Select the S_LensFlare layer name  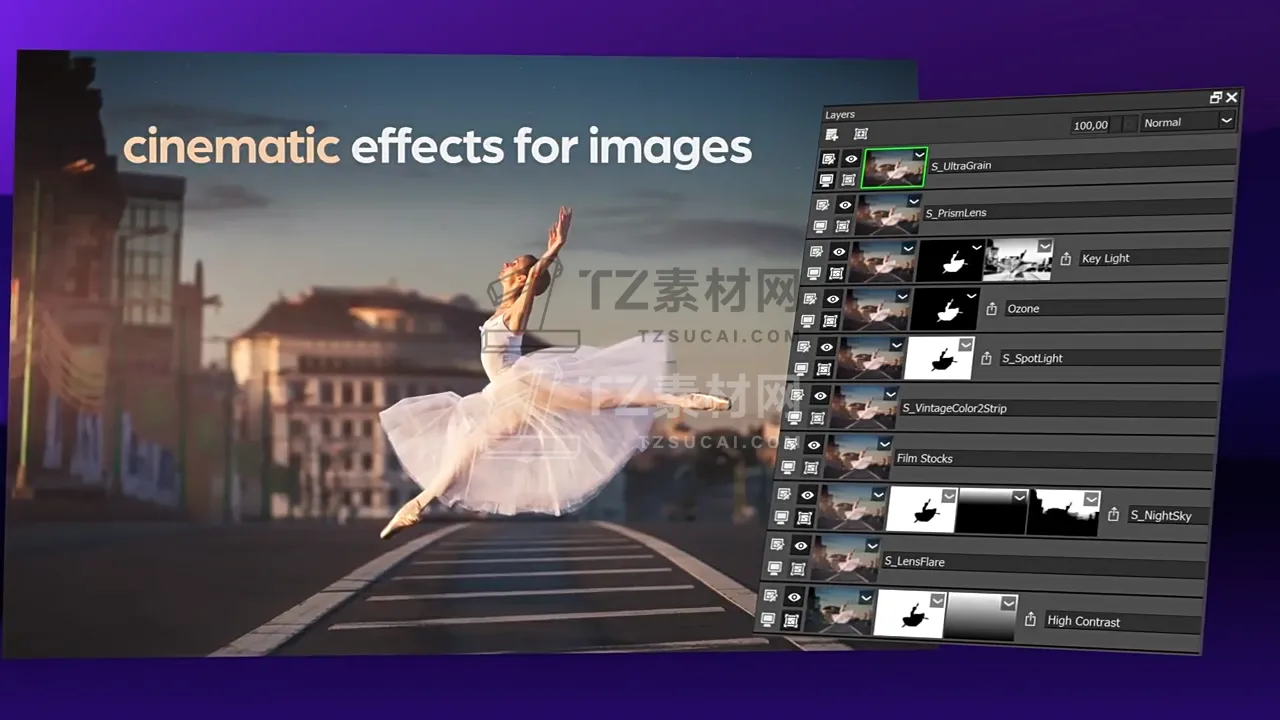point(914,562)
